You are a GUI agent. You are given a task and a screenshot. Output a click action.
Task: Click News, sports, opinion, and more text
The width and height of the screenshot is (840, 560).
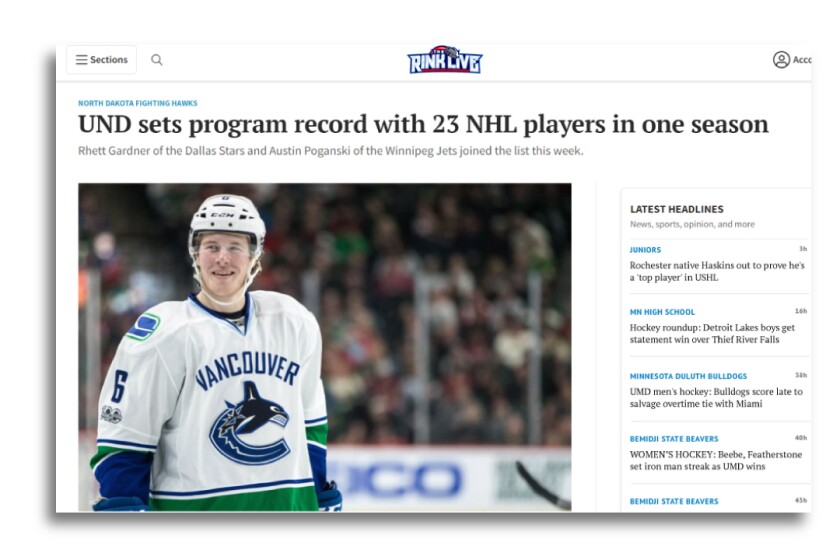point(692,224)
